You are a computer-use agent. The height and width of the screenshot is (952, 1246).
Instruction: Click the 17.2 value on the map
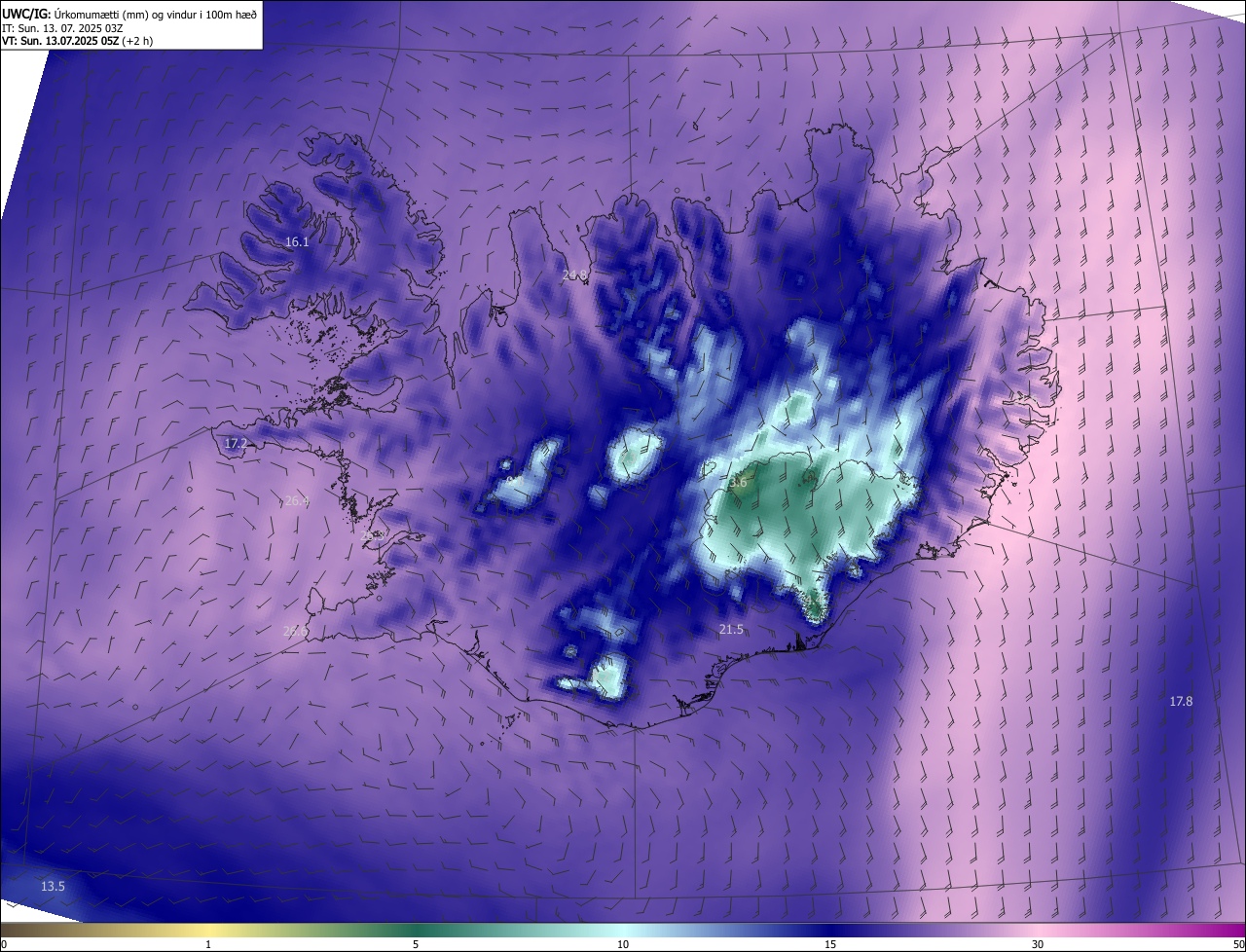coord(237,444)
